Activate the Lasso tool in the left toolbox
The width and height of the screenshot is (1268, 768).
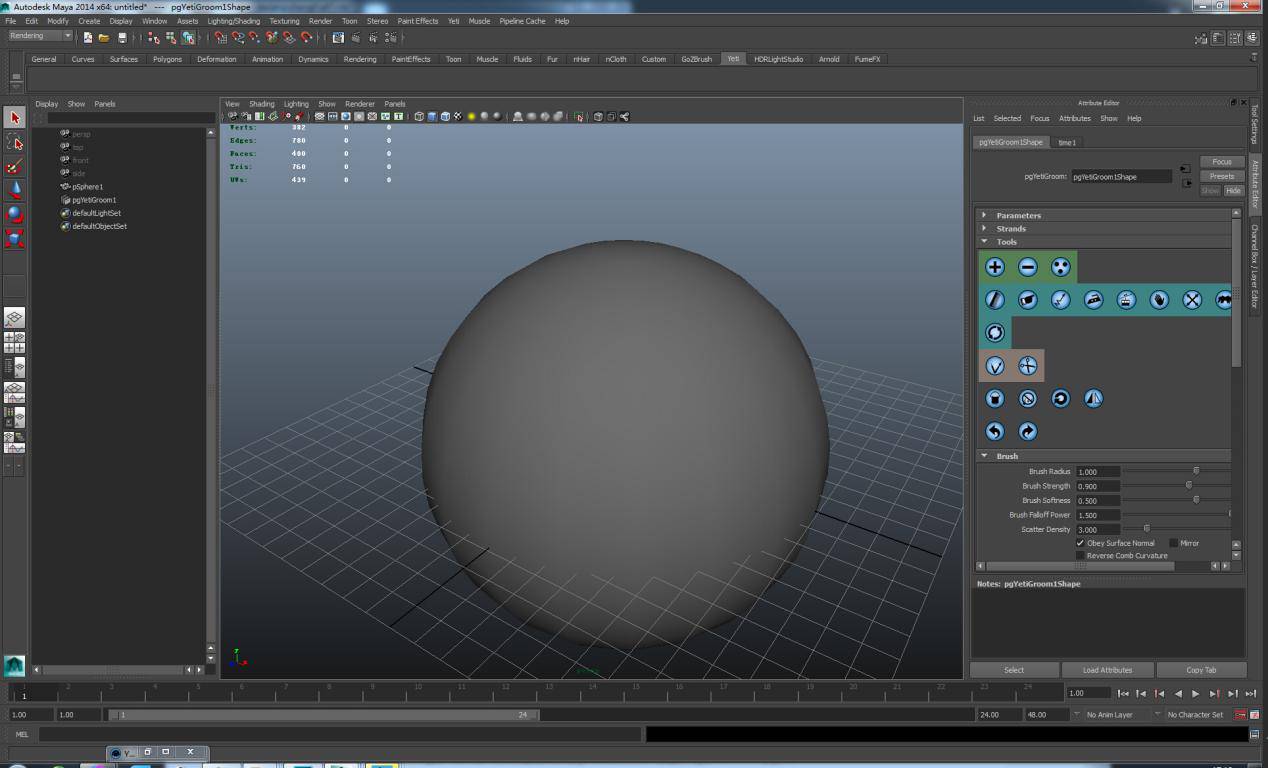(x=14, y=142)
